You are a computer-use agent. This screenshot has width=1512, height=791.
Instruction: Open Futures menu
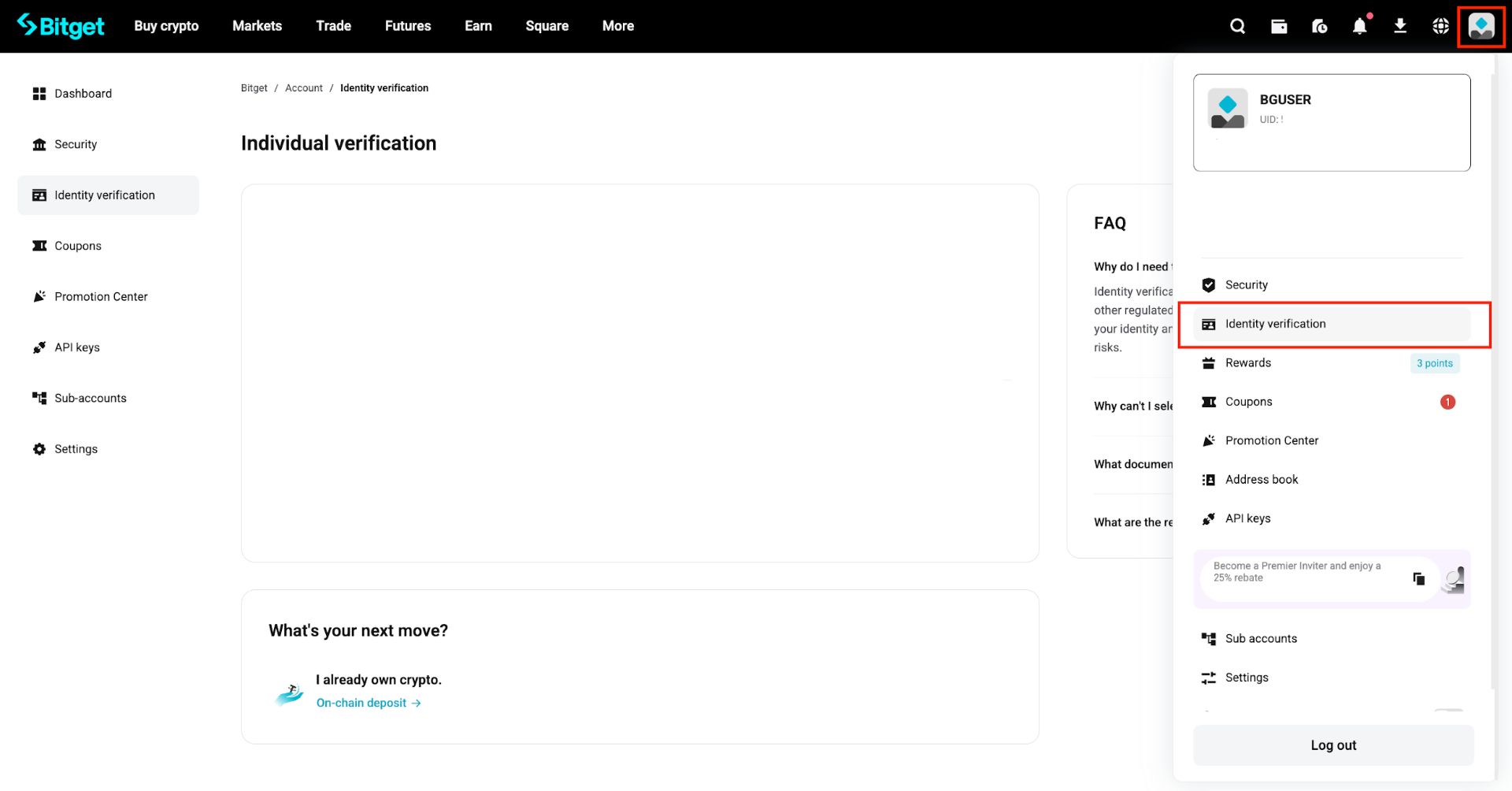click(x=408, y=26)
